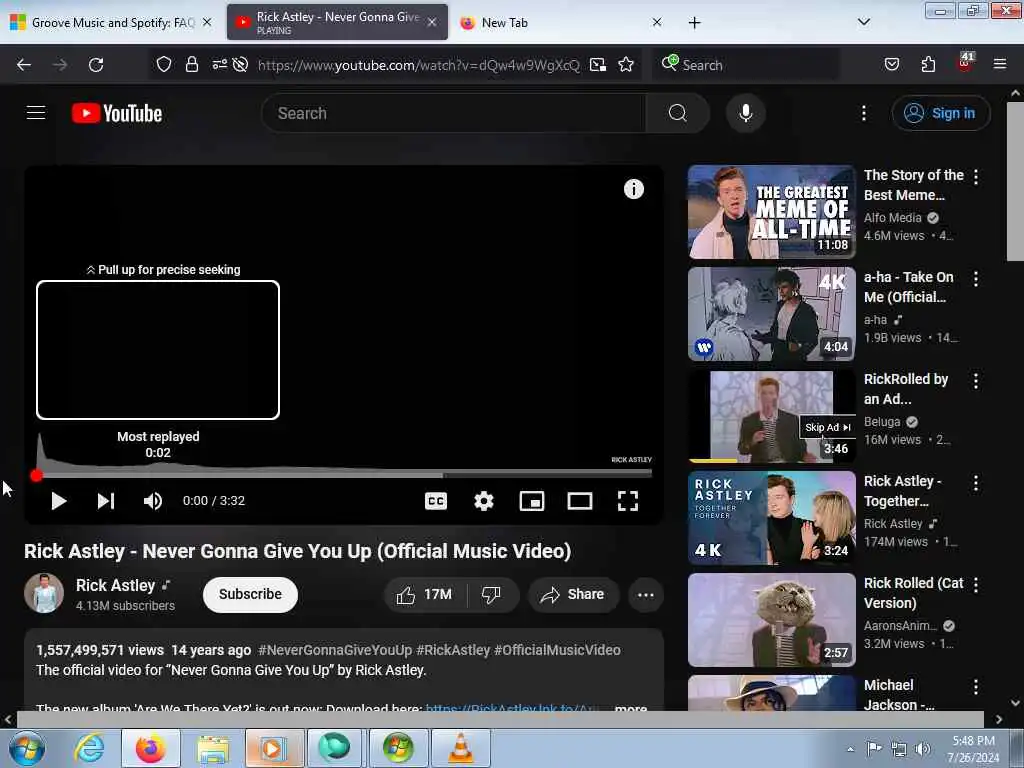The width and height of the screenshot is (1024, 768).
Task: Click the Sign in button
Action: pos(940,113)
